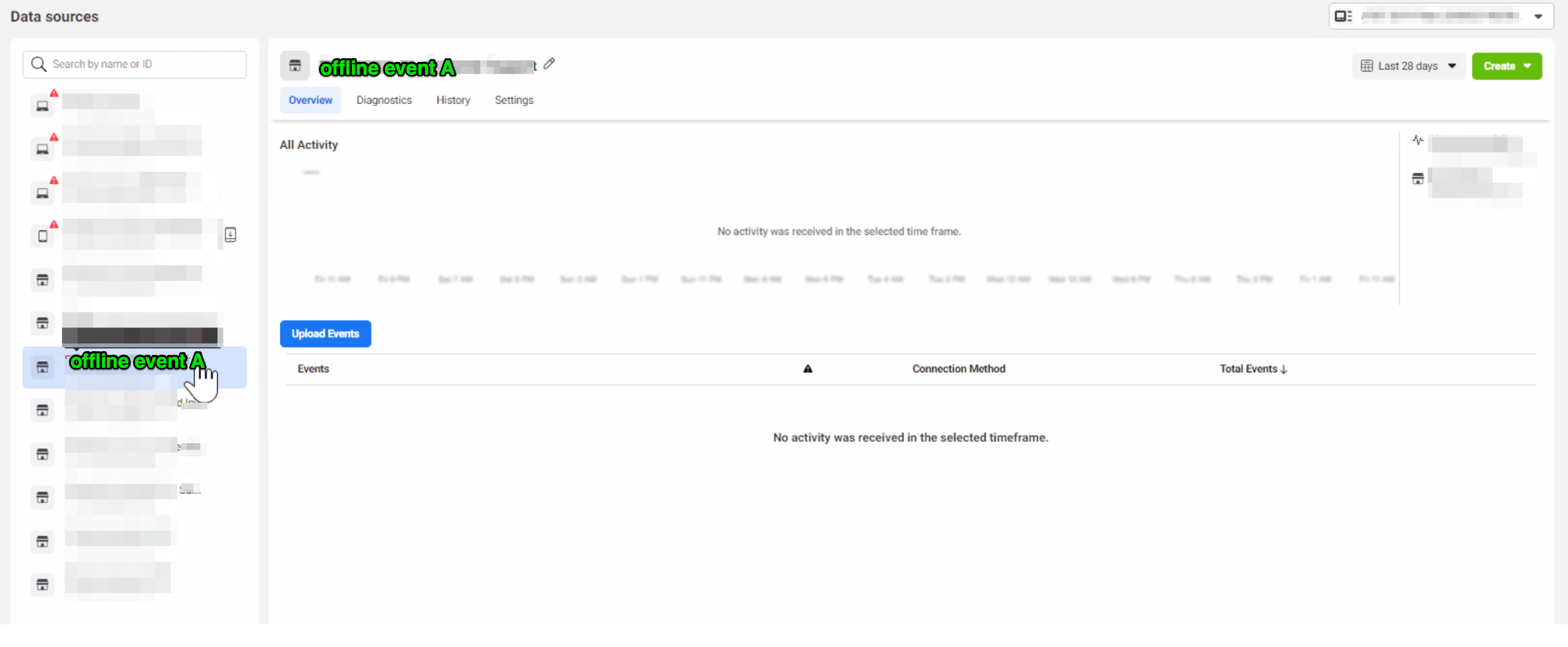Image resolution: width=1568 pixels, height=647 pixels.
Task: Click the All Activity heading
Action: coord(309,145)
